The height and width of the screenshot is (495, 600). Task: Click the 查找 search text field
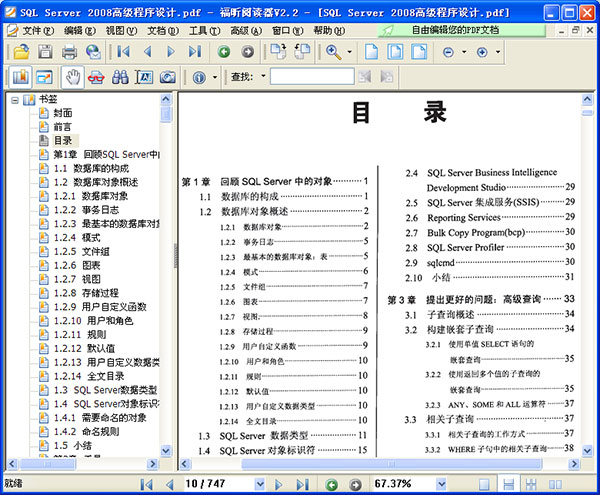pos(311,77)
